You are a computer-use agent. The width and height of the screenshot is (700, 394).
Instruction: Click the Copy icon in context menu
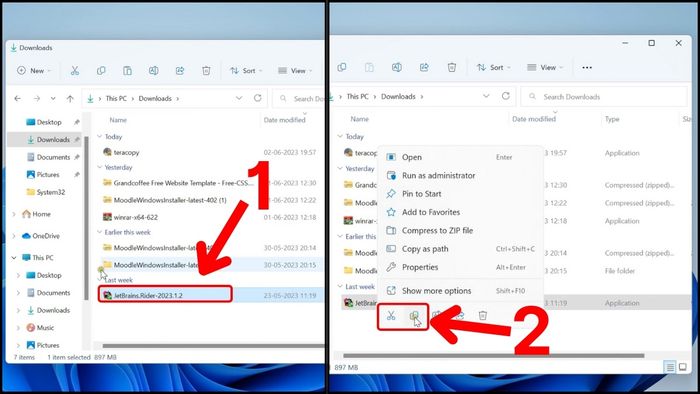click(x=414, y=316)
